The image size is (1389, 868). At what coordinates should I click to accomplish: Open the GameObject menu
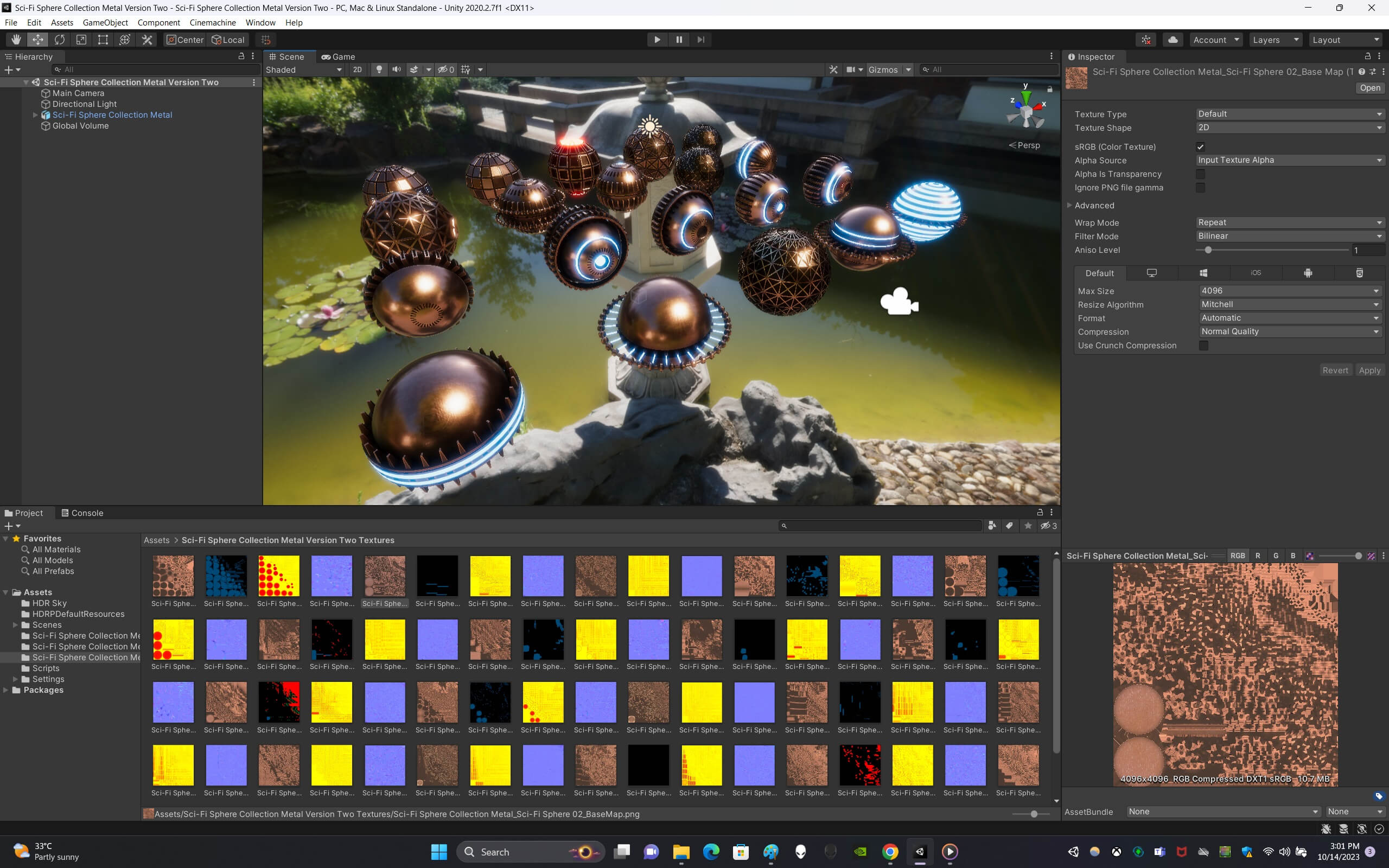click(x=105, y=22)
